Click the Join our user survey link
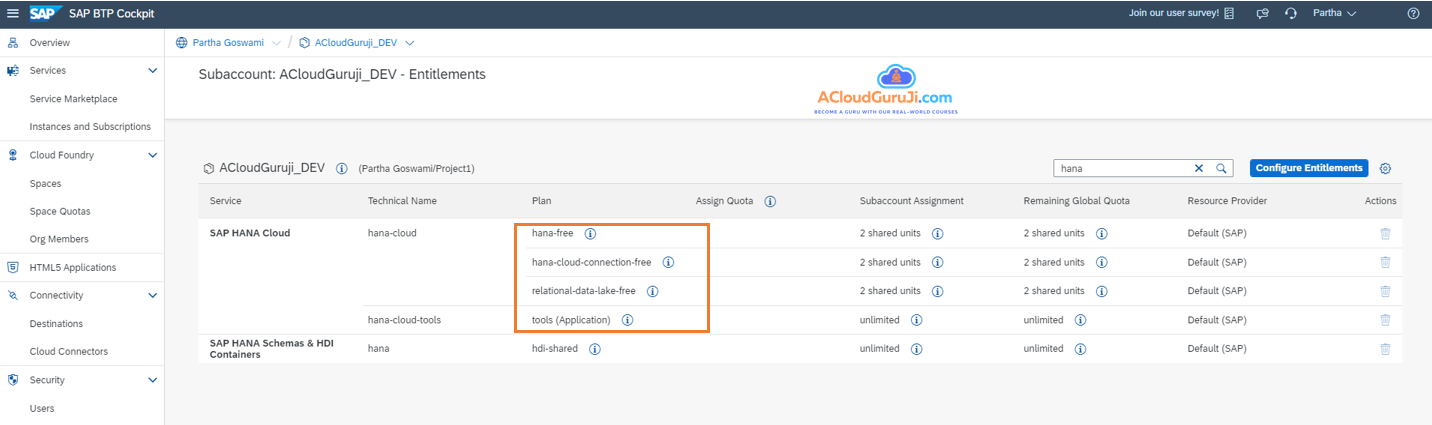This screenshot has width=1432, height=425. [x=1173, y=13]
